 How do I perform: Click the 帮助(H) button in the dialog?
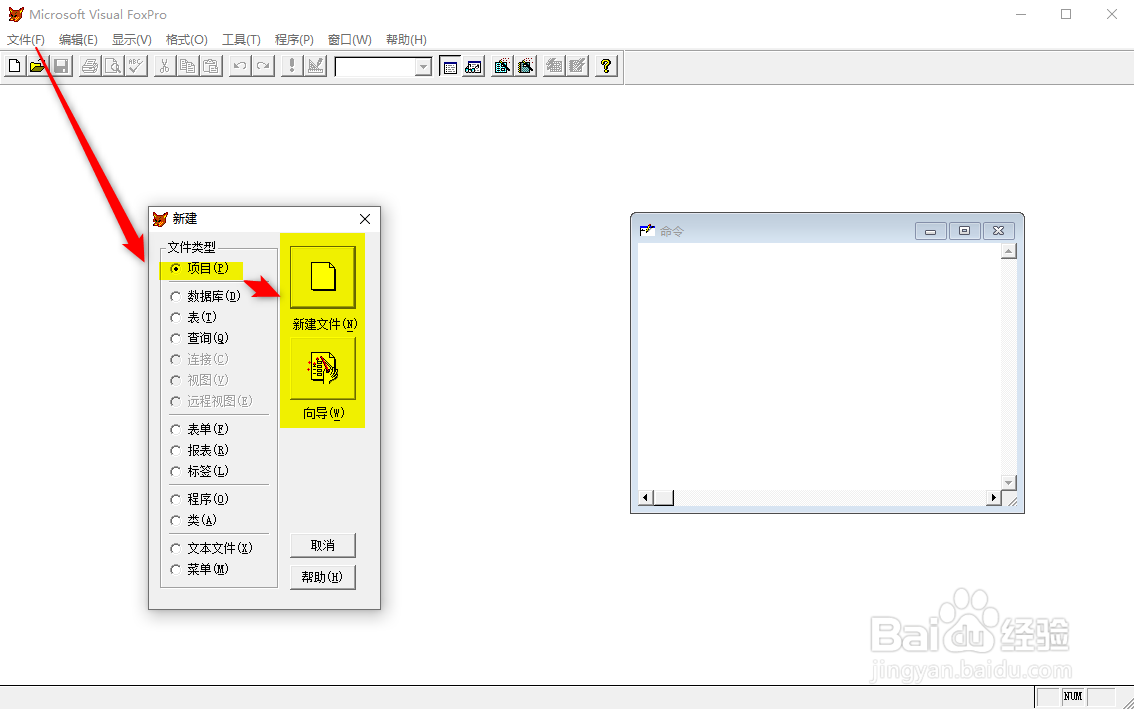point(323,577)
